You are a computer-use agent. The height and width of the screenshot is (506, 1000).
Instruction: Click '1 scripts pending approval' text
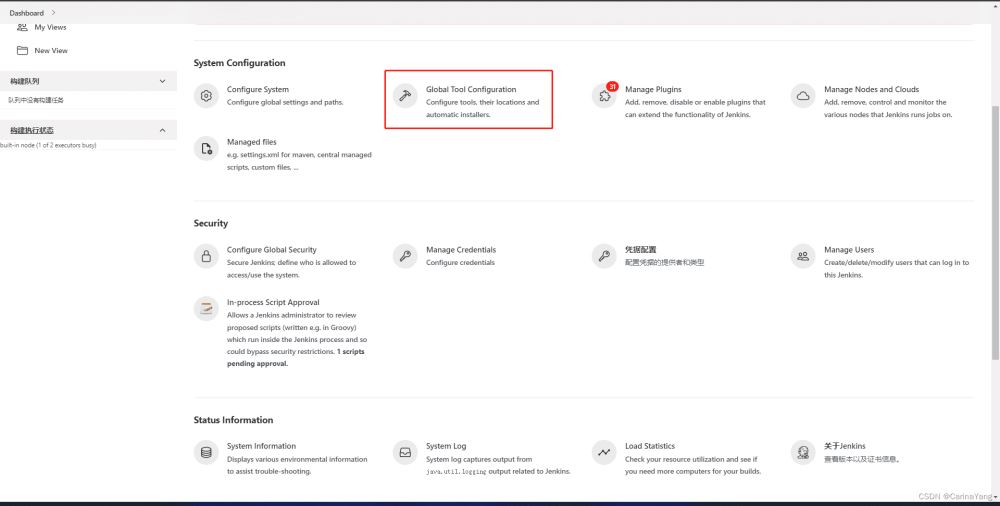tap(296, 357)
